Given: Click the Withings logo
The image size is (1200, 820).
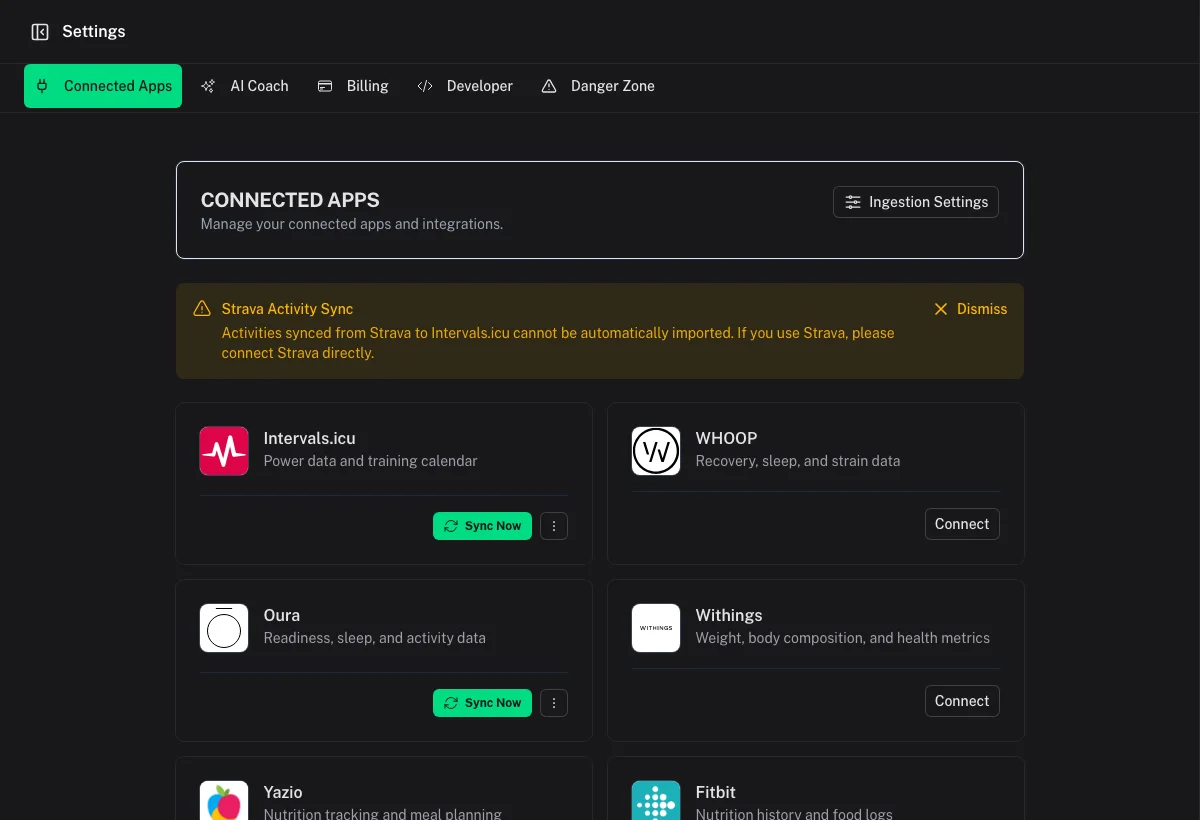Looking at the screenshot, I should pos(656,628).
